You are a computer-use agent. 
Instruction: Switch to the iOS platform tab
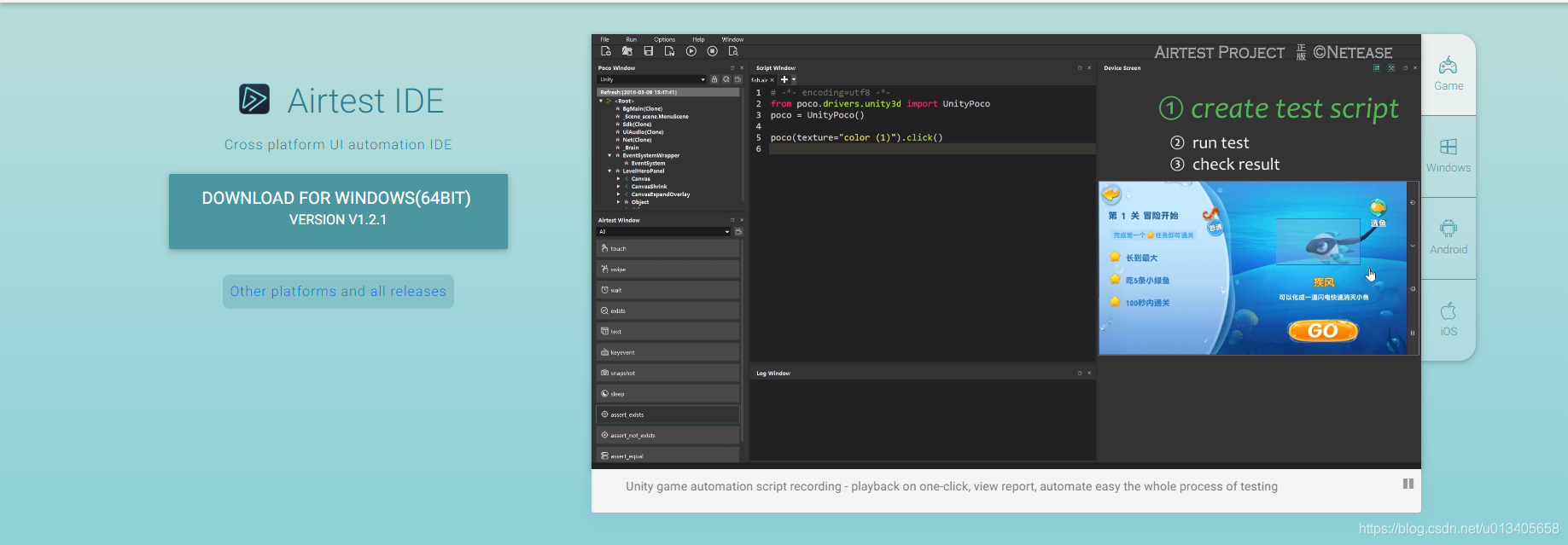click(1449, 320)
